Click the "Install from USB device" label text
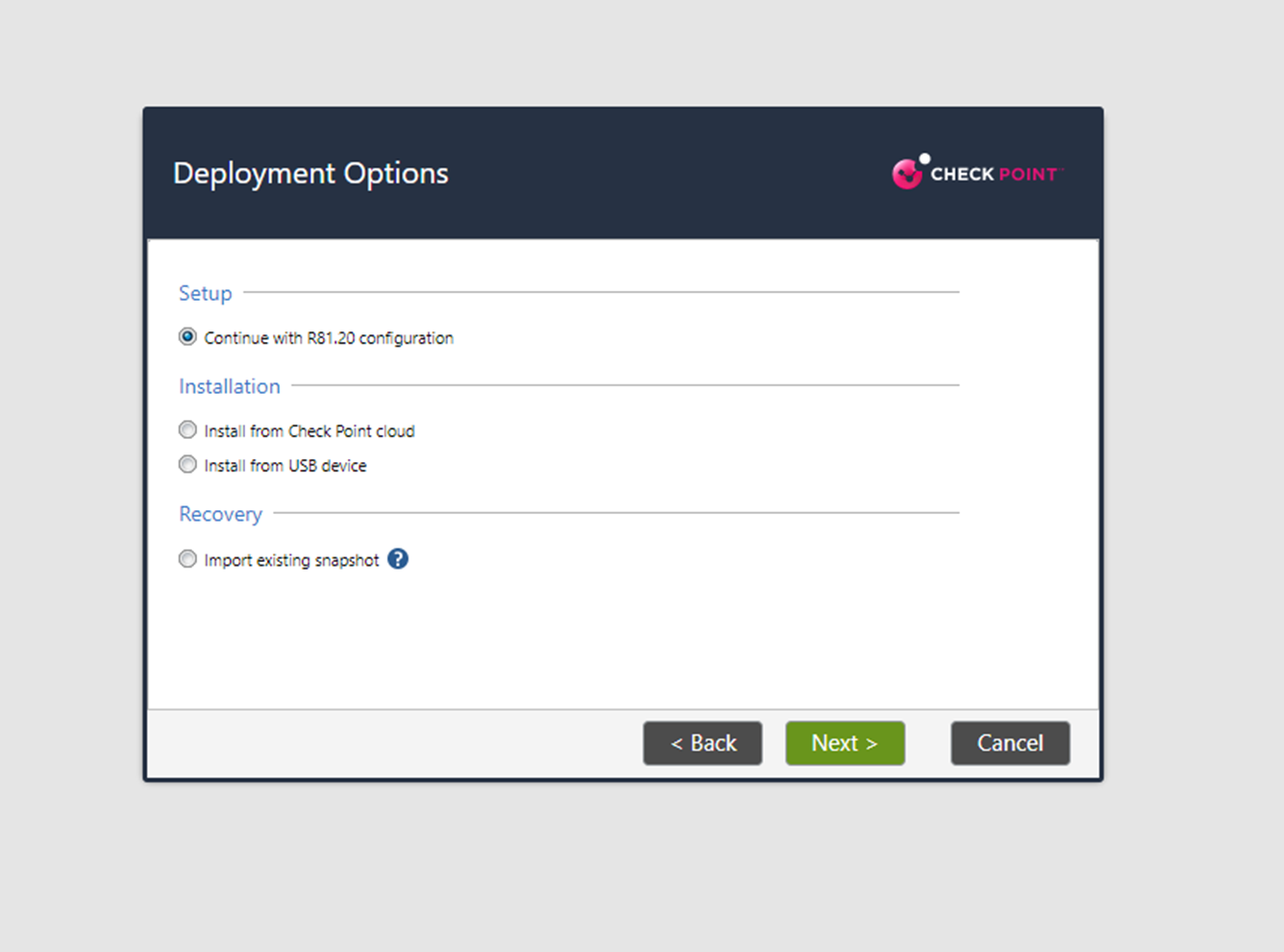1284x952 pixels. pos(285,466)
